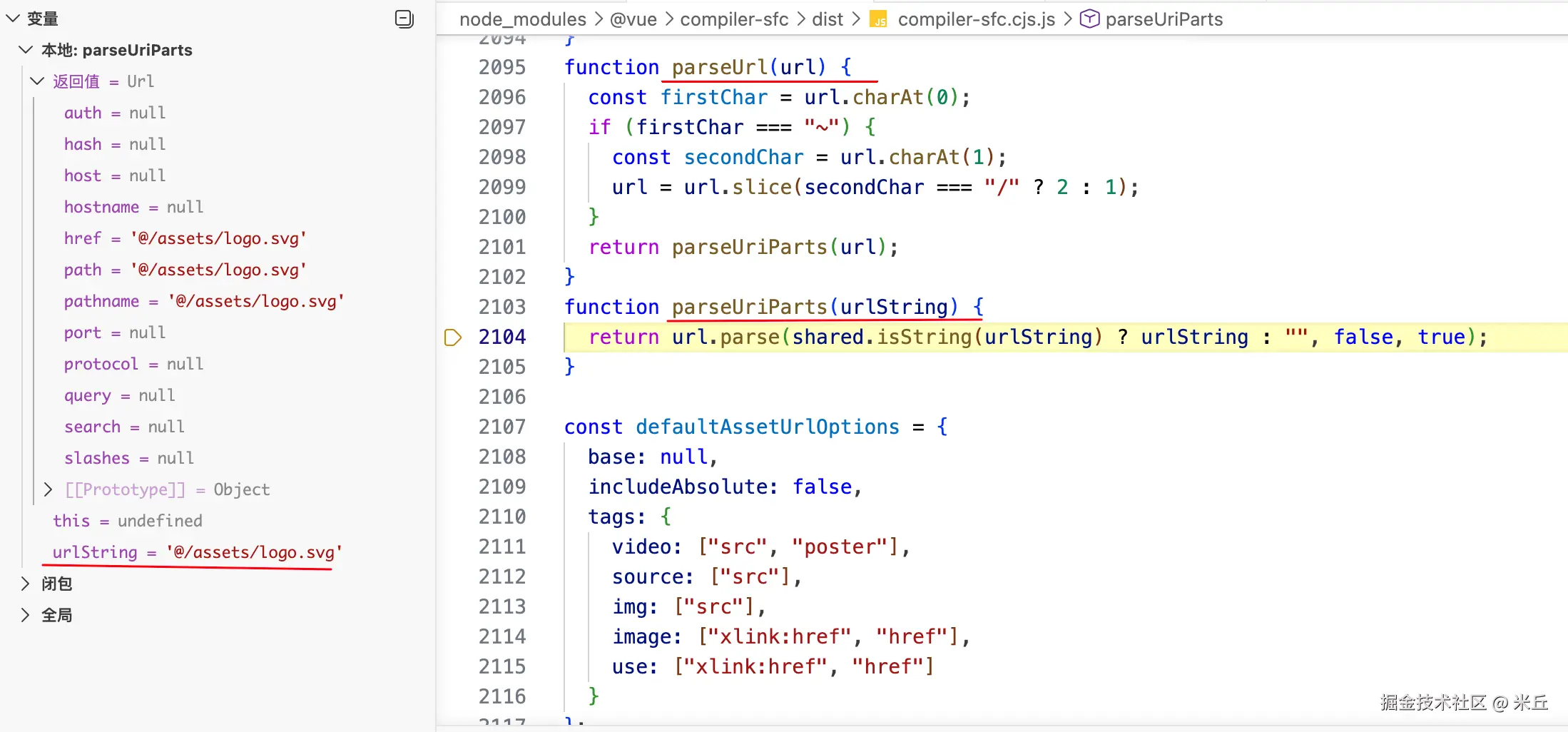Image resolution: width=1568 pixels, height=732 pixels.
Task: Click the breakpoint marker beside line 2104
Action: (453, 337)
